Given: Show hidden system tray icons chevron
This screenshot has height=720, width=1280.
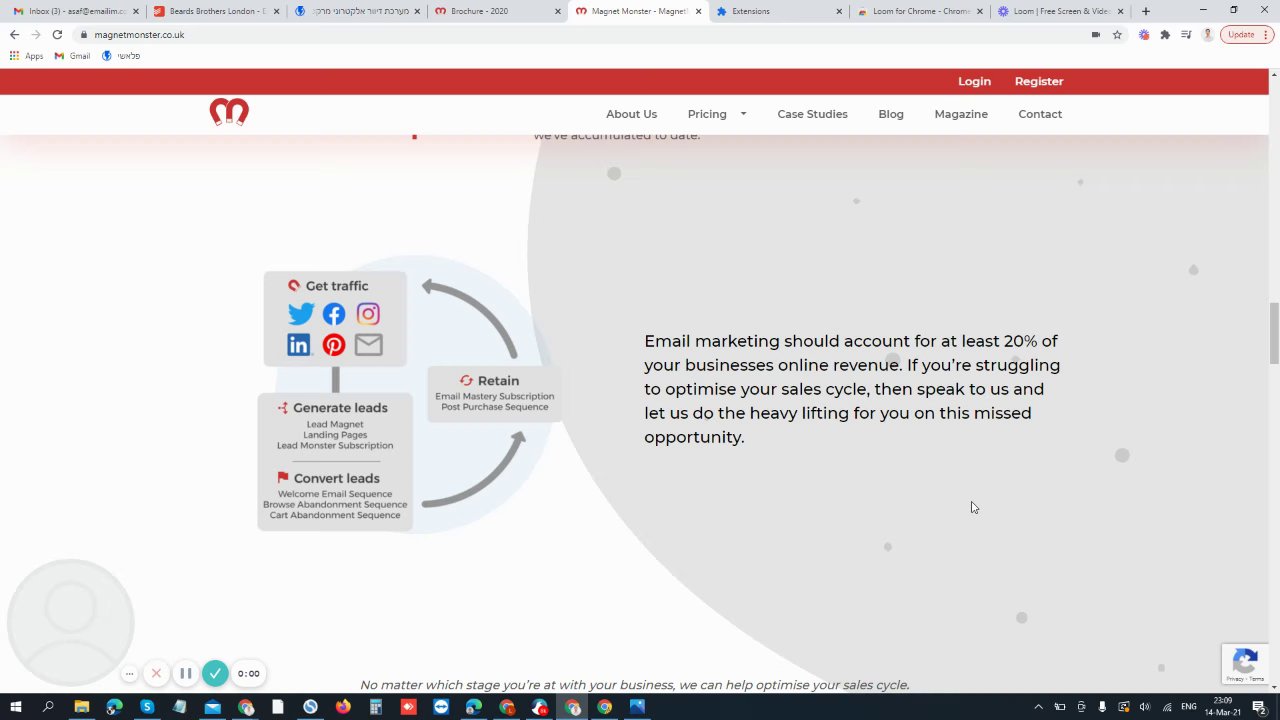Looking at the screenshot, I should (1038, 707).
